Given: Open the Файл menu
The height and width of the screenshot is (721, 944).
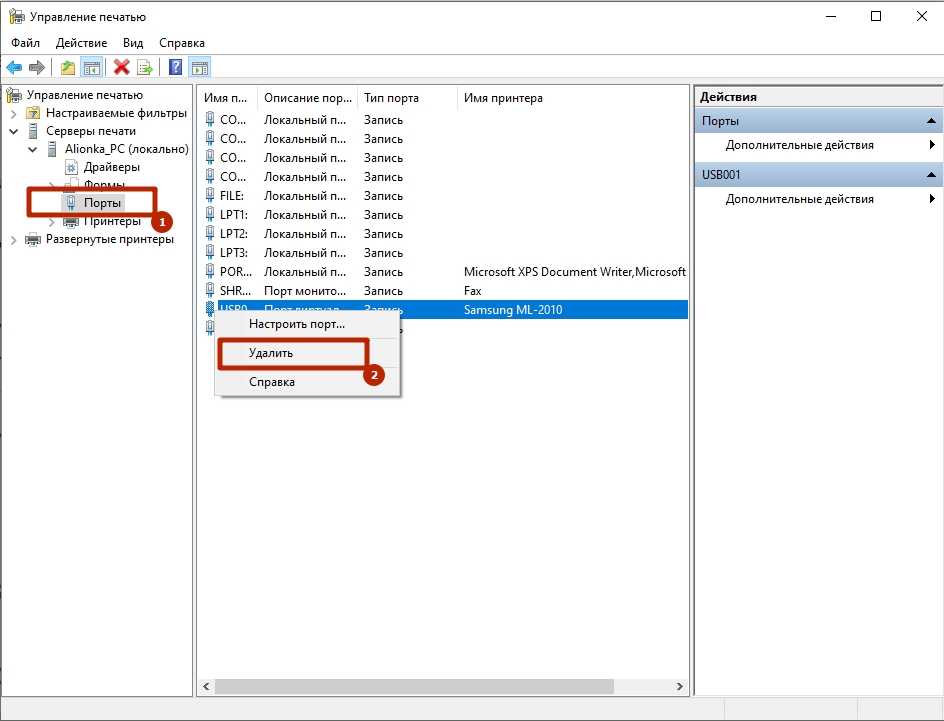Looking at the screenshot, I should 25,43.
